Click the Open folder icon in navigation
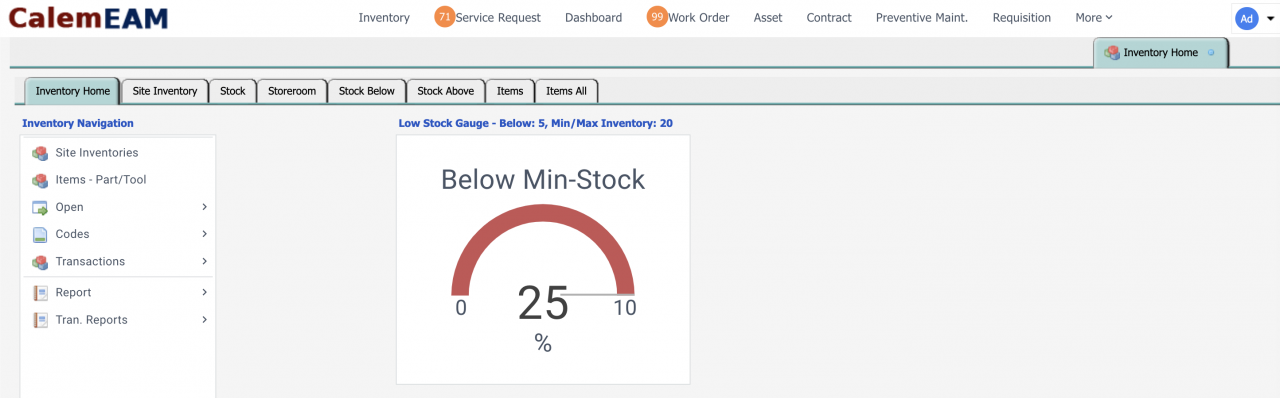The width and height of the screenshot is (1280, 398). pyautogui.click(x=40, y=207)
